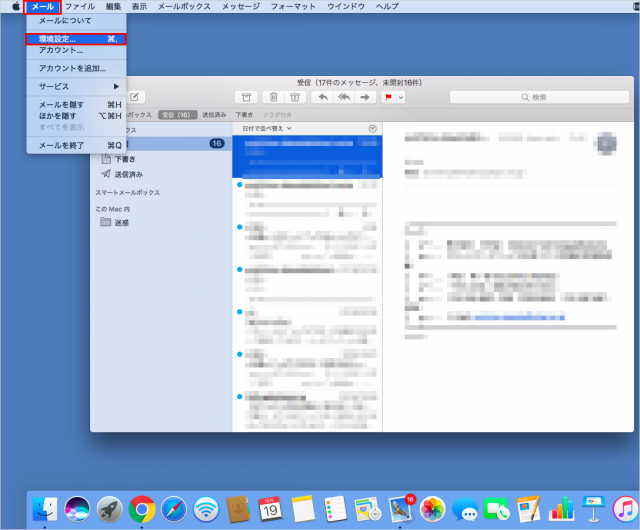
Task: Toggle the message filter circle icon
Action: pyautogui.click(x=372, y=128)
